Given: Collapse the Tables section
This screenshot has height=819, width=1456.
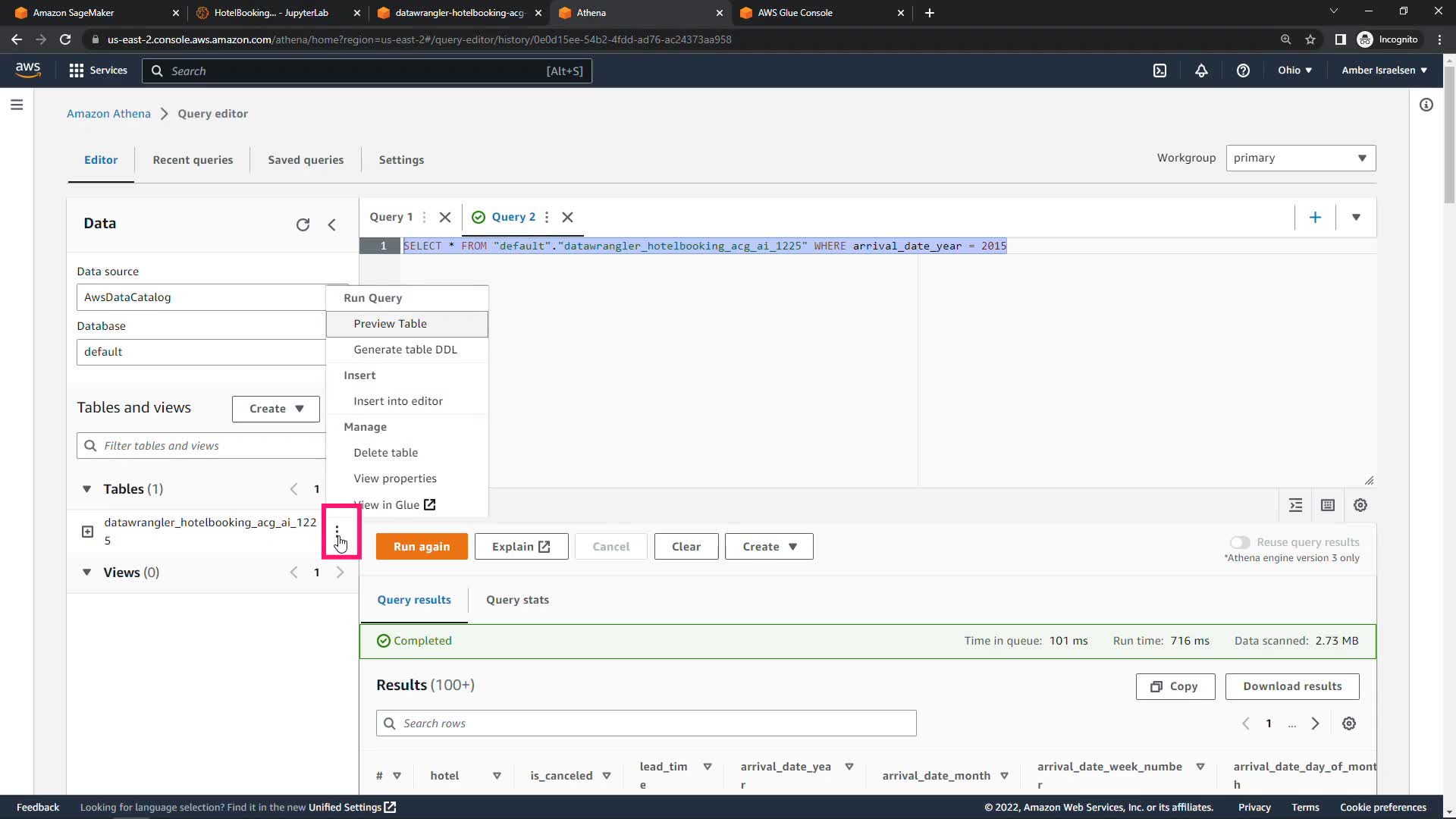Looking at the screenshot, I should point(86,489).
